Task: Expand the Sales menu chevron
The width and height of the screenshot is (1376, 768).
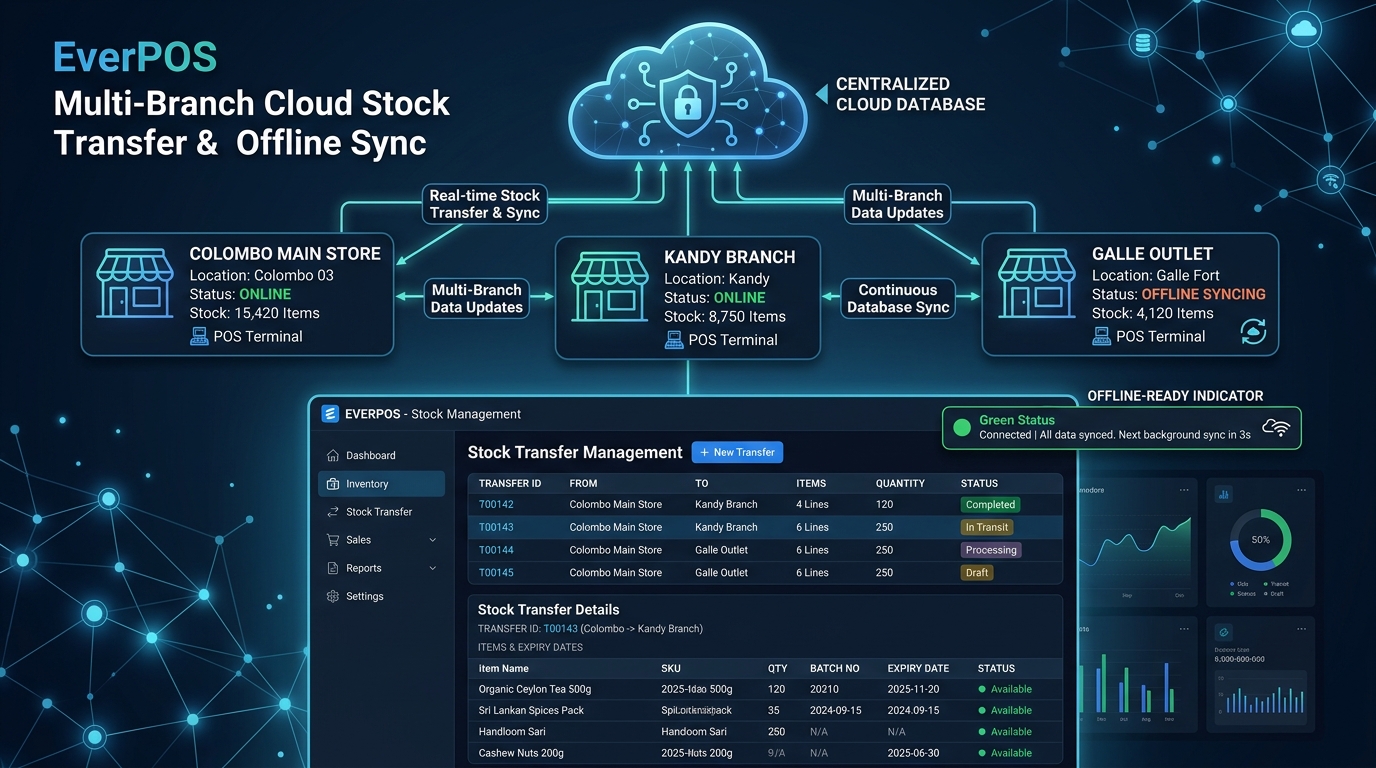Action: point(433,540)
